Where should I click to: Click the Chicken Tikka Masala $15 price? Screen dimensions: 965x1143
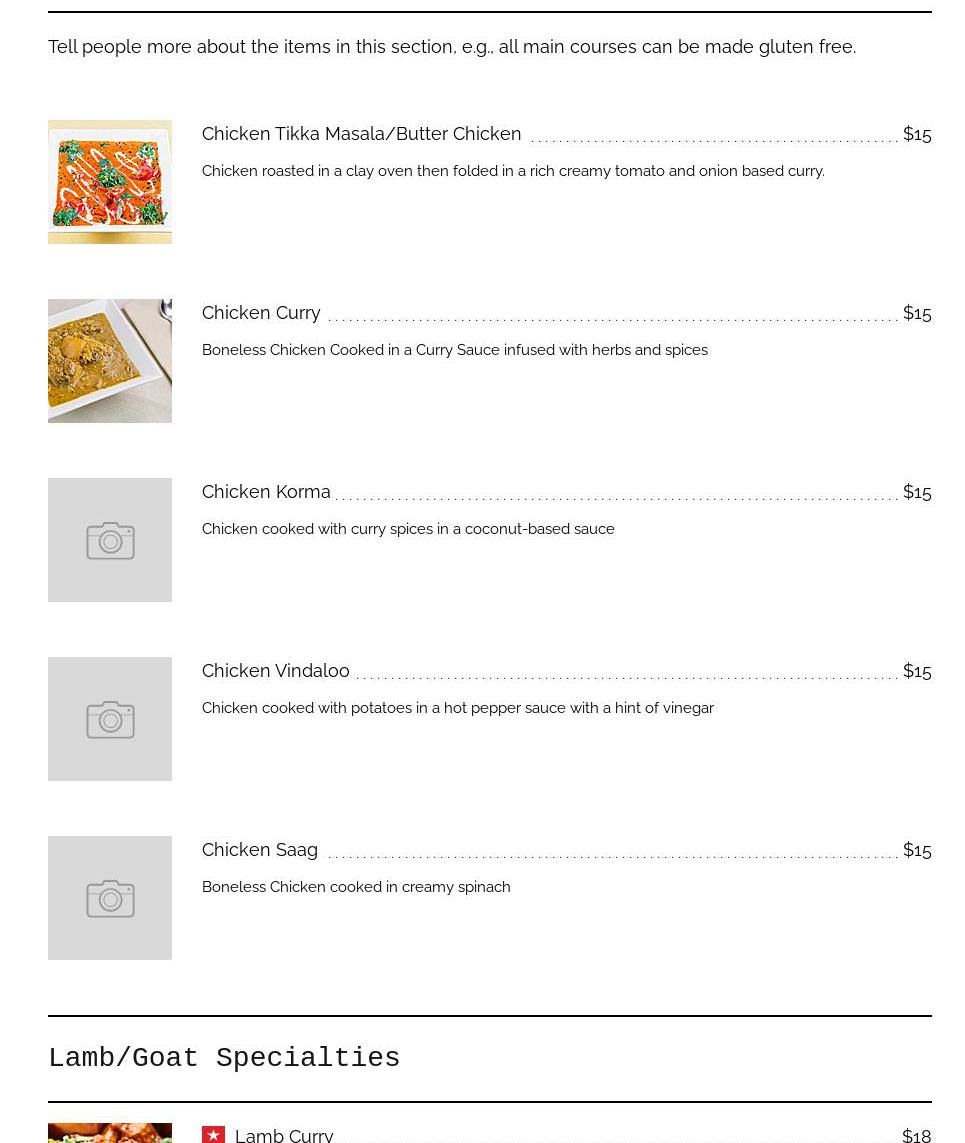tap(916, 134)
